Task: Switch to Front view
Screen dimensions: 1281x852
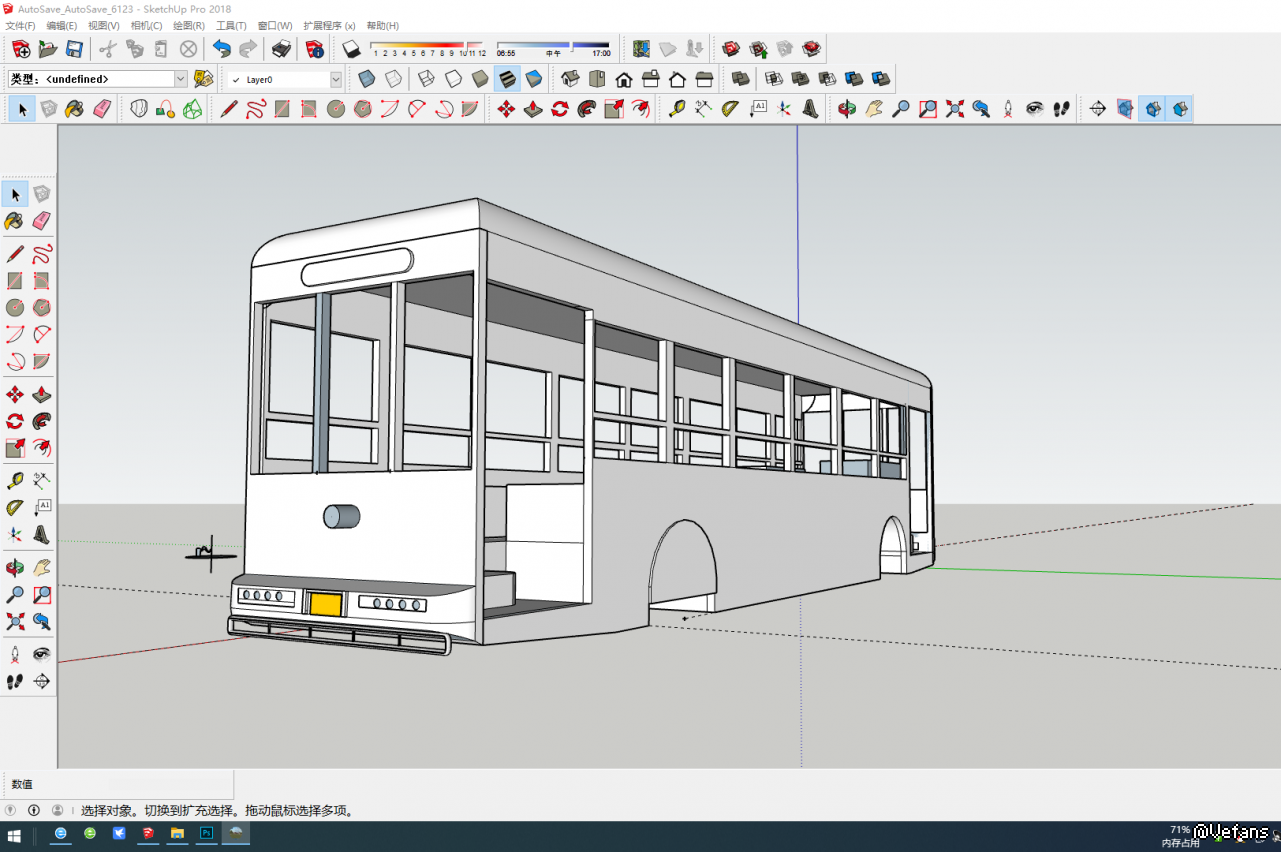Action: 624,79
